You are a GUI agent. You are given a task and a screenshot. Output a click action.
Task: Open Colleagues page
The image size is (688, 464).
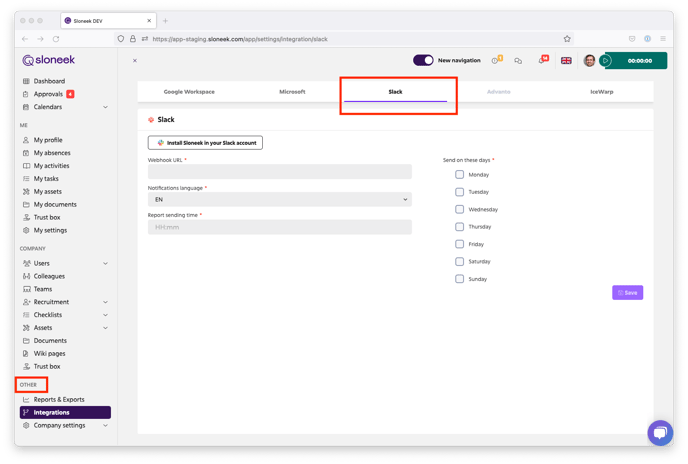[x=49, y=276]
